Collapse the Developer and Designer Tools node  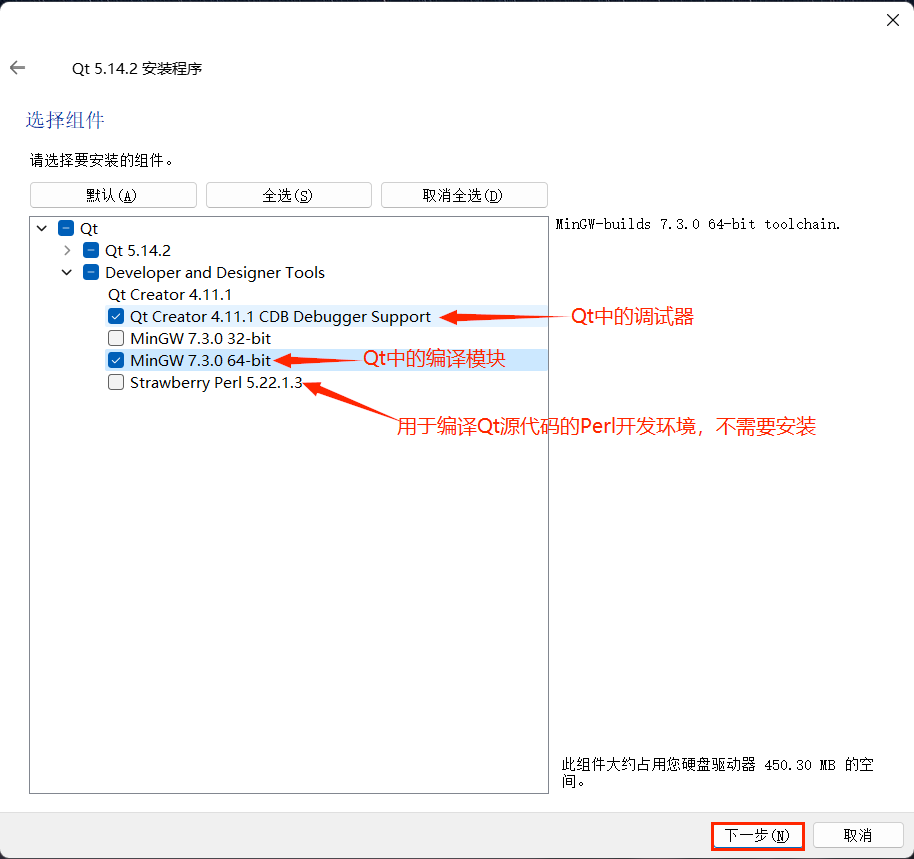tap(67, 273)
